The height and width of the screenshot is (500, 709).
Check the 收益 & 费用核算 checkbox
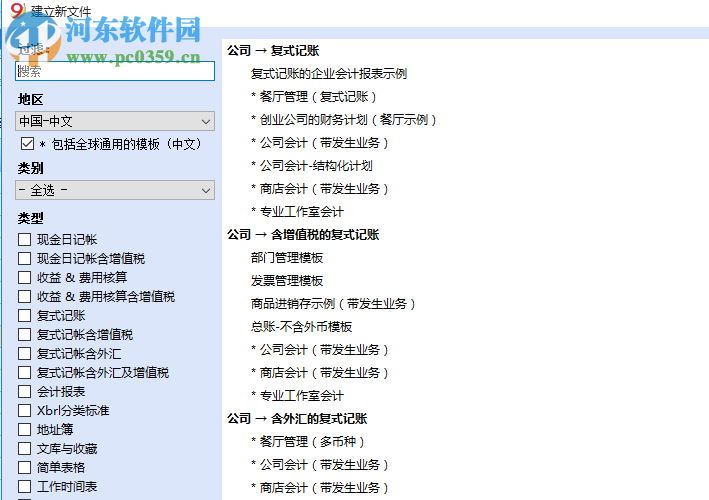point(24,278)
